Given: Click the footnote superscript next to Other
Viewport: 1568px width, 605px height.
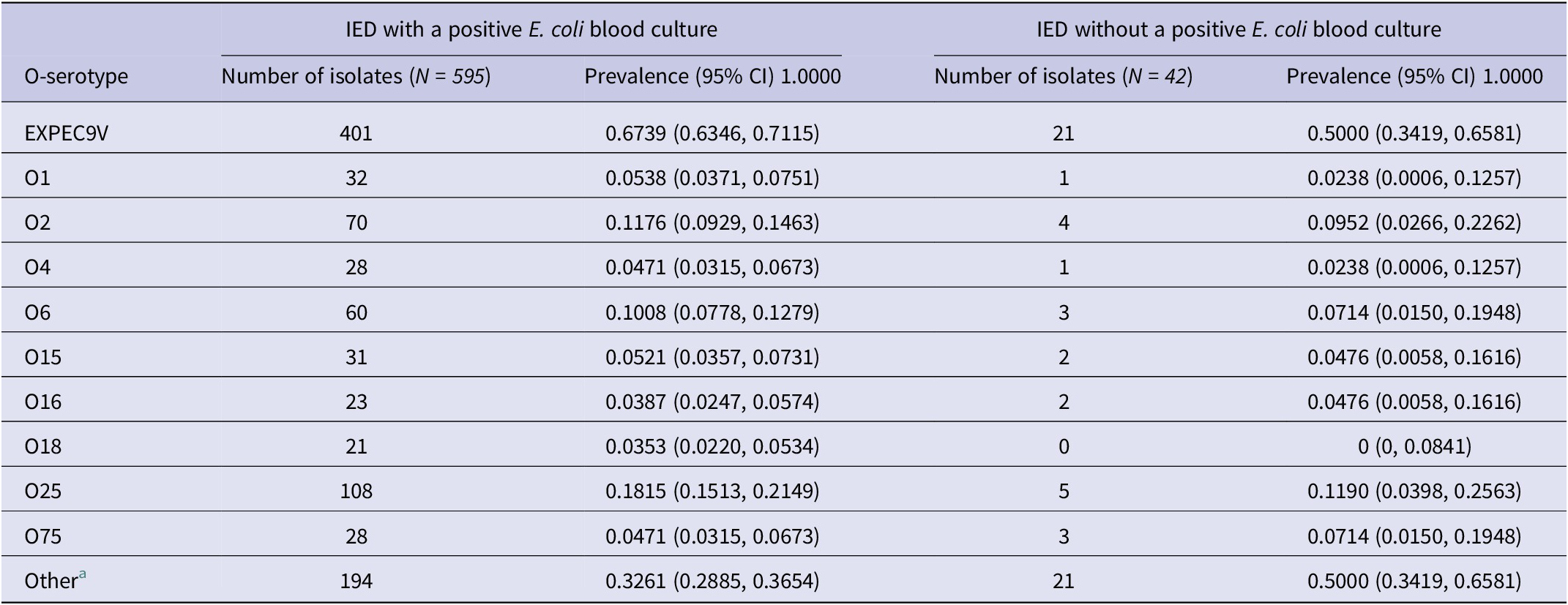Looking at the screenshot, I should click(x=83, y=575).
